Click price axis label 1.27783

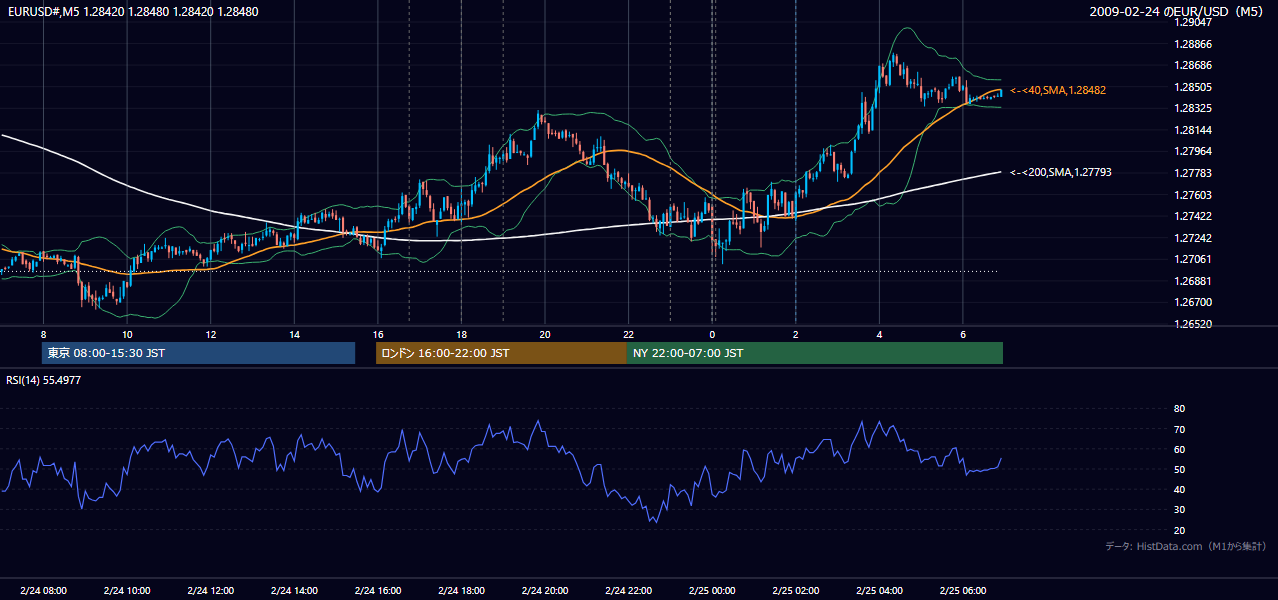pyautogui.click(x=1193, y=173)
